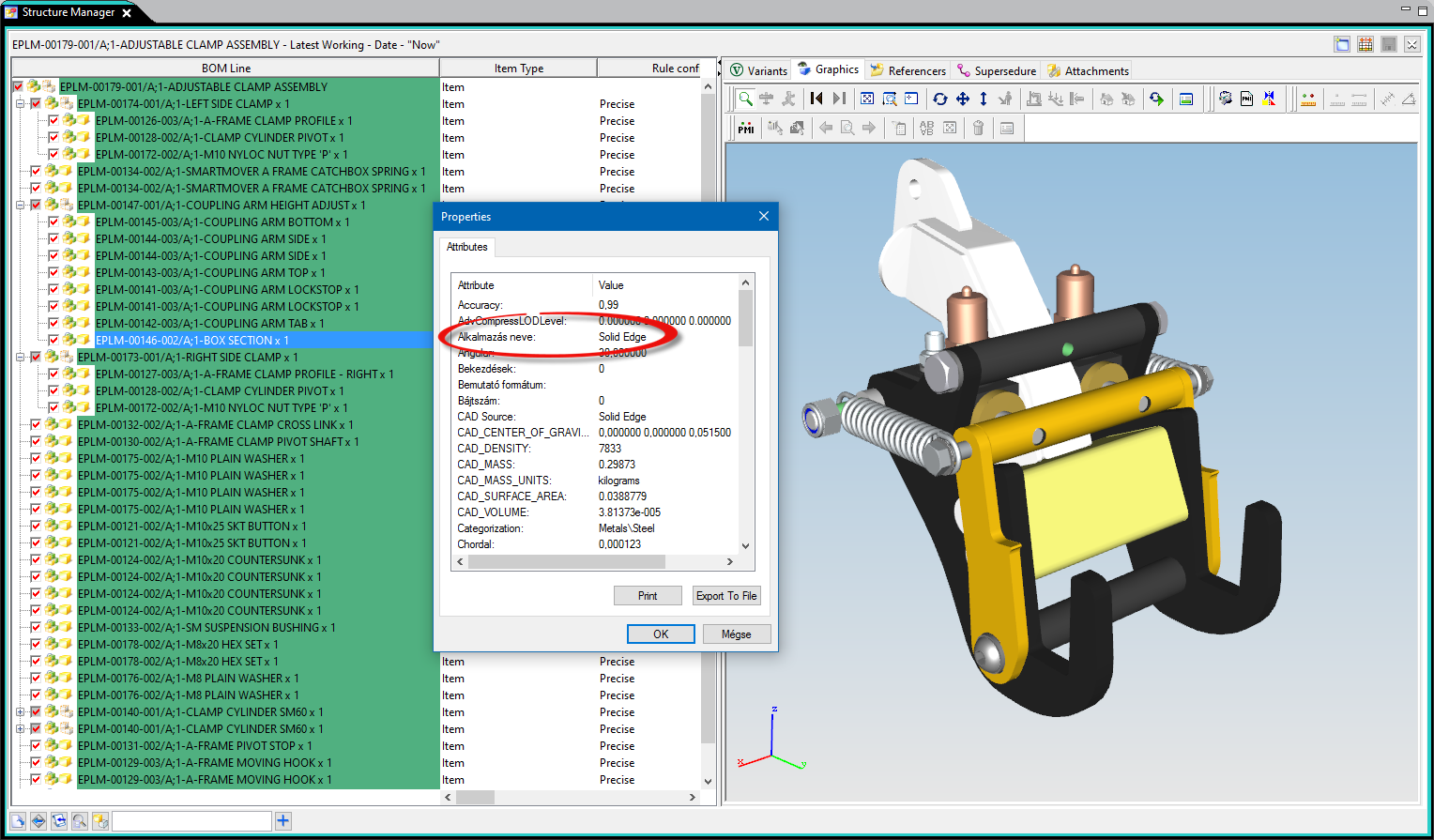Activate the Pan view tool
Image resolution: width=1434 pixels, height=840 pixels.
(963, 99)
